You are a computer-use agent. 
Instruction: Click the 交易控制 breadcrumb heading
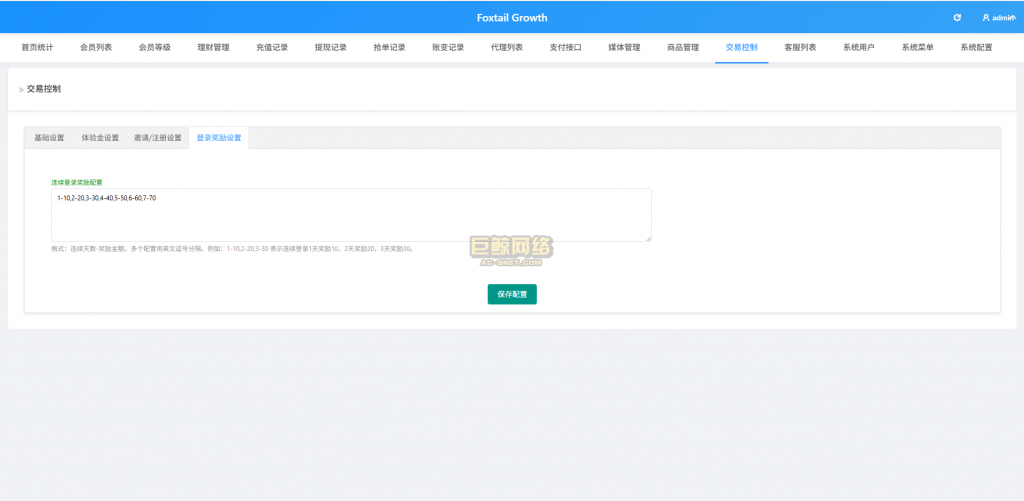click(x=44, y=89)
